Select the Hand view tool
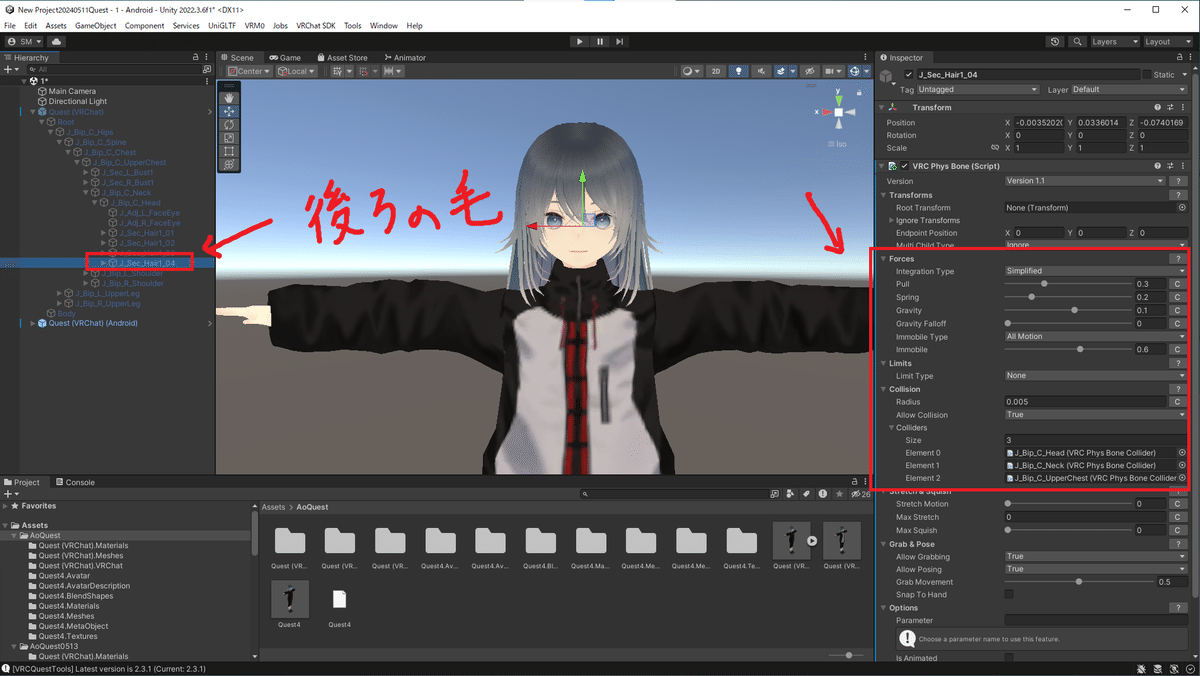 click(x=229, y=98)
